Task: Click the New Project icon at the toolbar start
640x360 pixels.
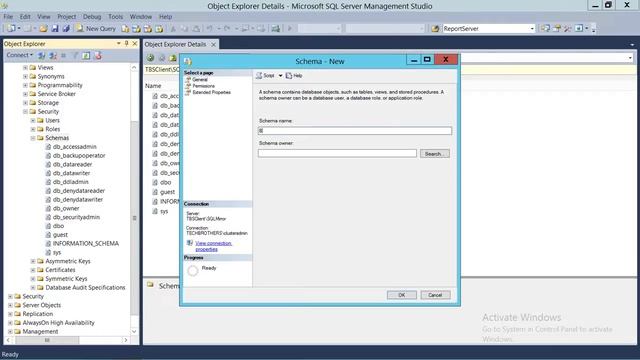Action: (x=11, y=29)
